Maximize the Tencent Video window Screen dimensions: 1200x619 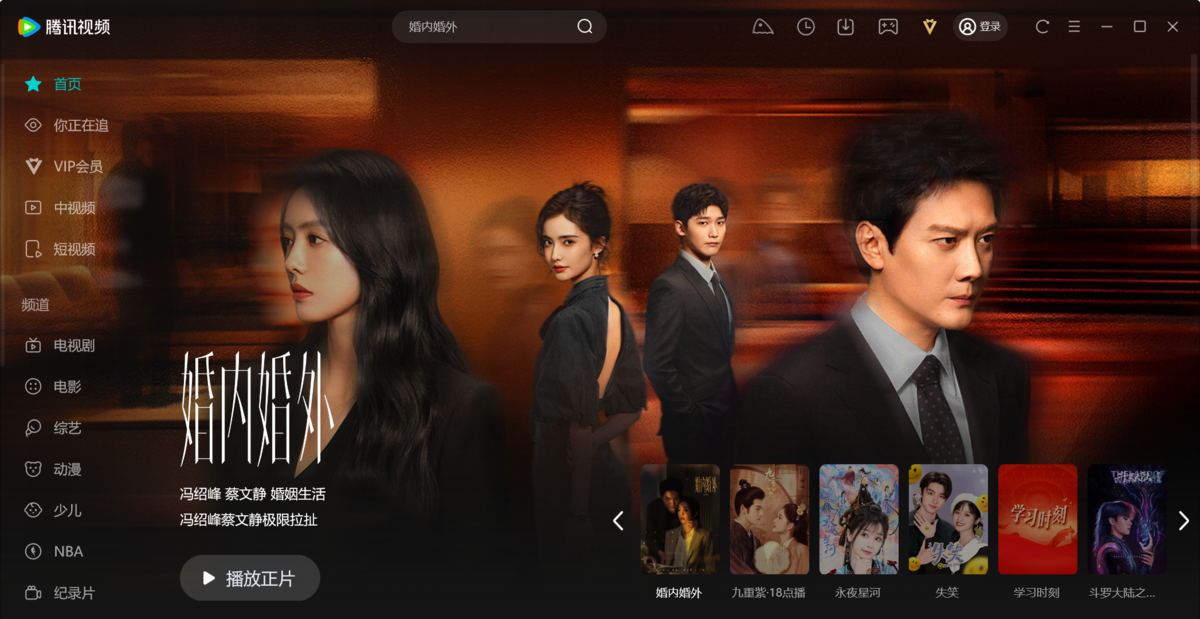pos(1140,27)
